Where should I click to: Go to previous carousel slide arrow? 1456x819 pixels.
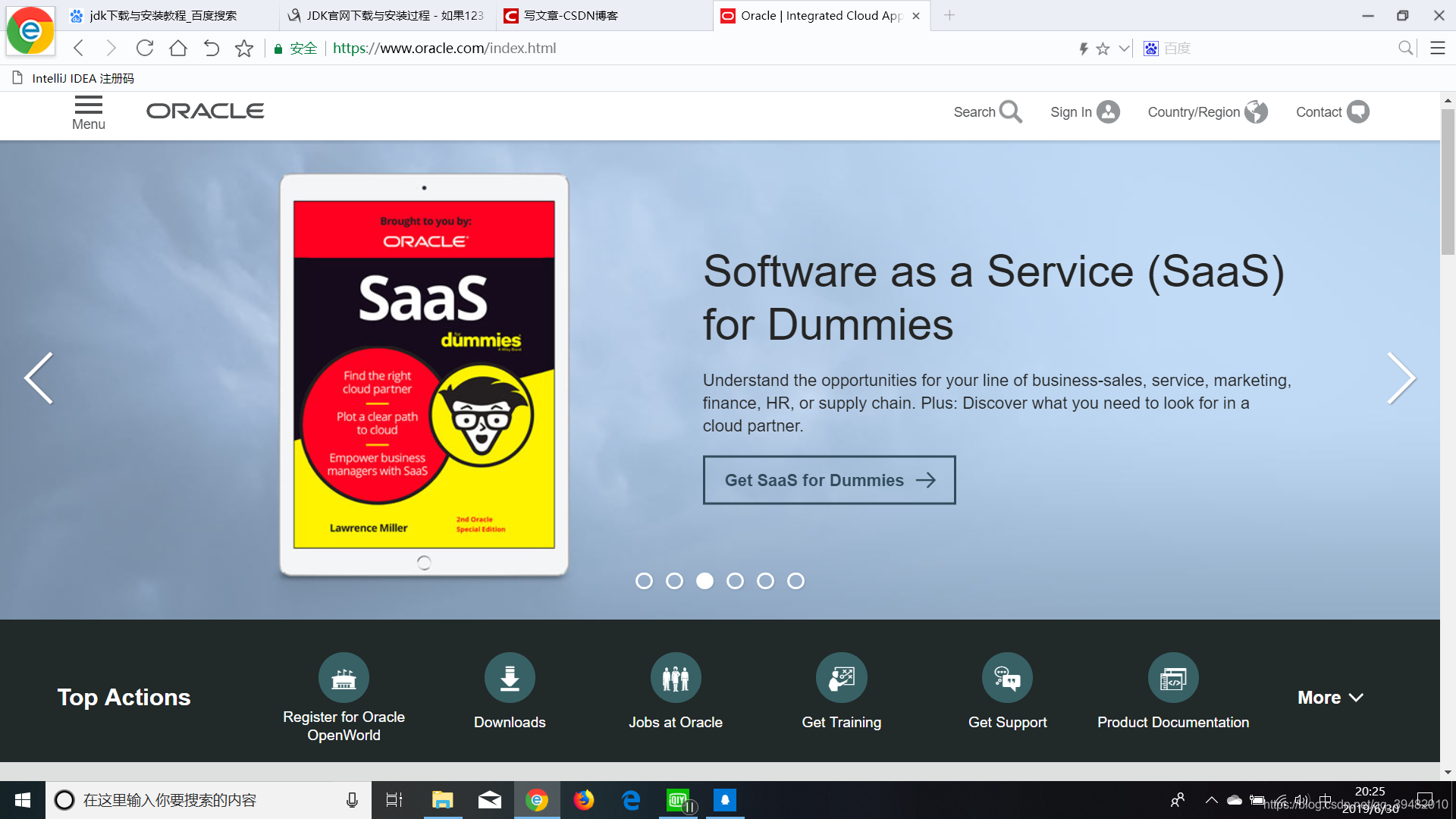coord(39,378)
